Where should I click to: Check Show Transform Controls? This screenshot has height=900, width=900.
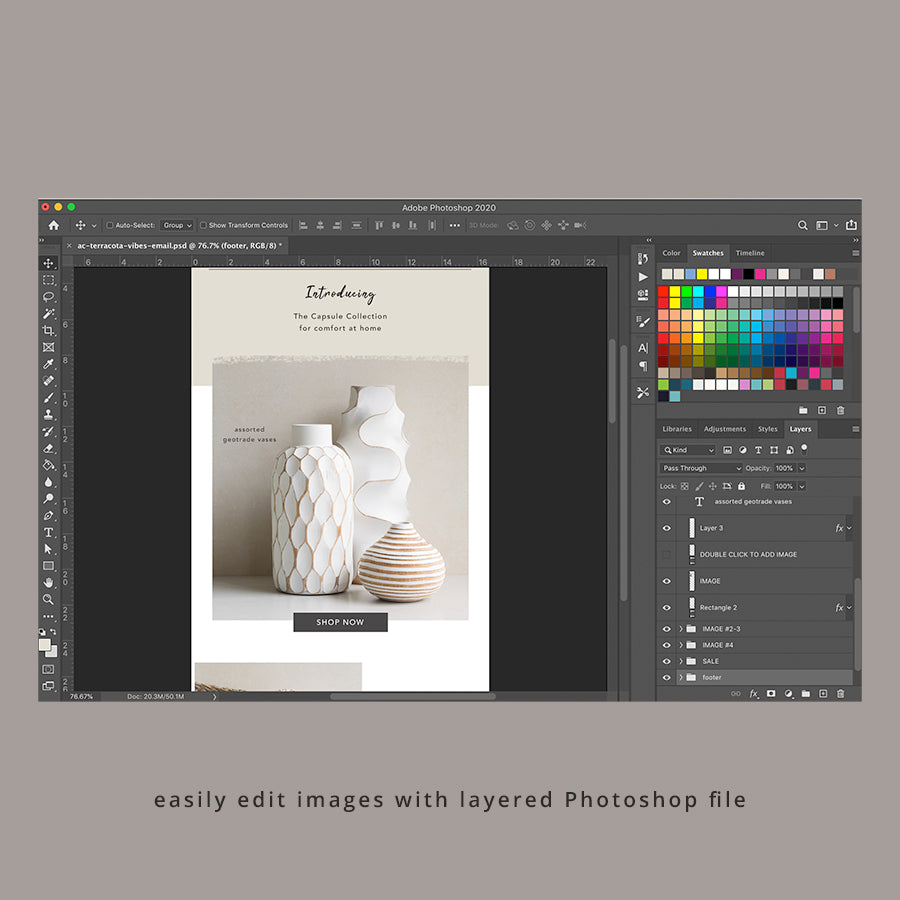coord(203,225)
